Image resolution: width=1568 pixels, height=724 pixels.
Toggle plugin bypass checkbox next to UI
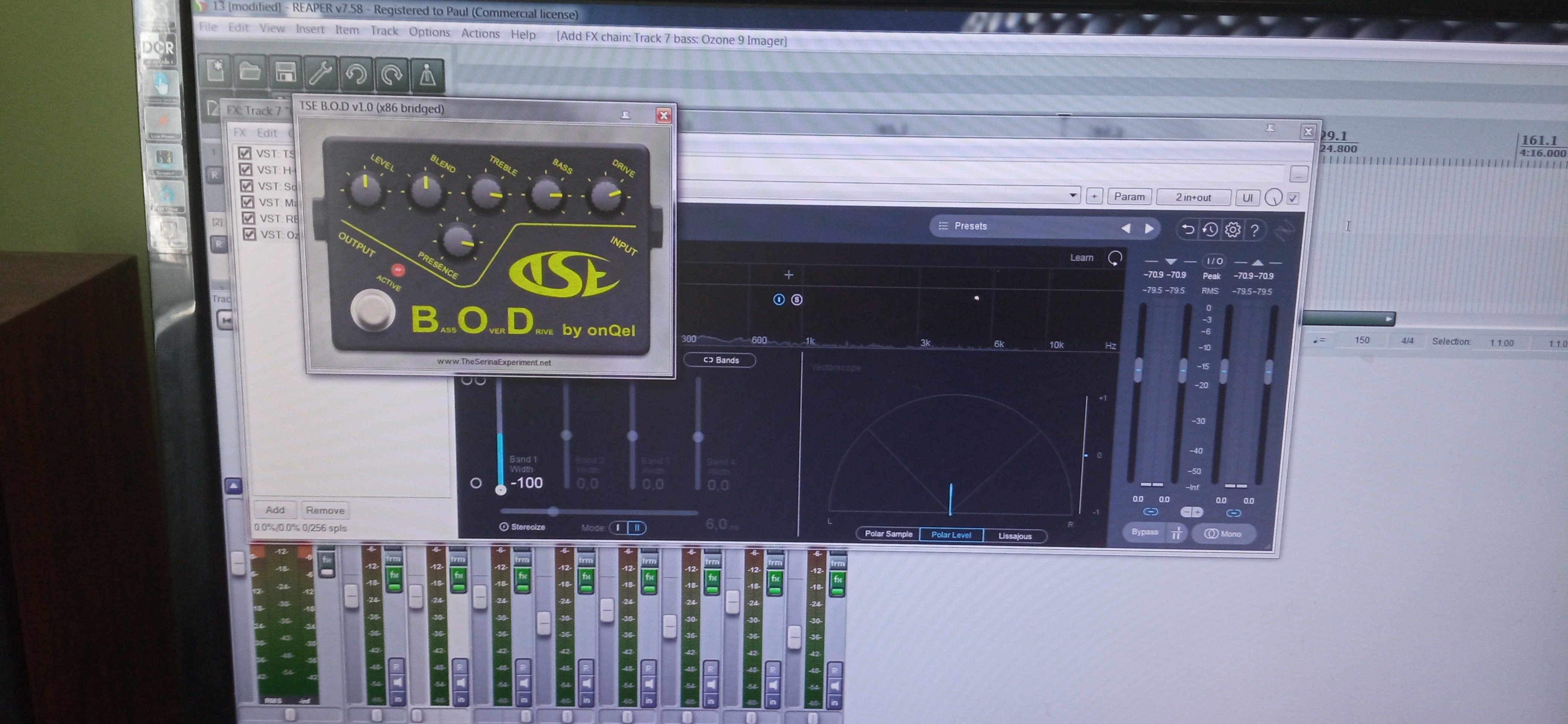1294,198
